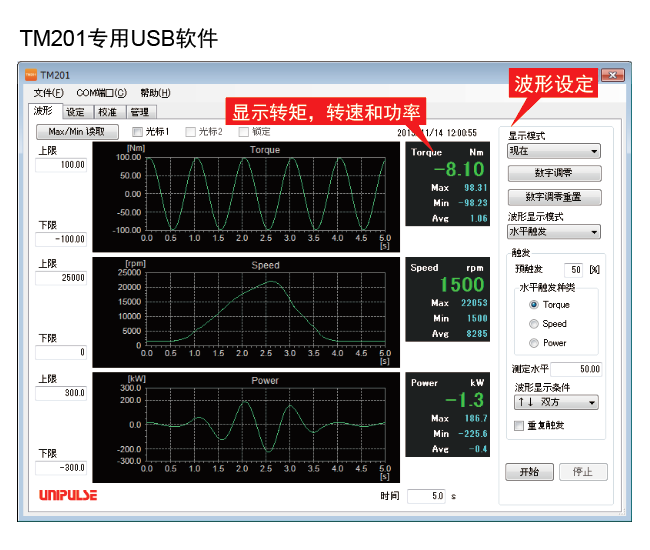This screenshot has width=650, height=550.
Task: Open the 文件(F) menu
Action: 49,93
